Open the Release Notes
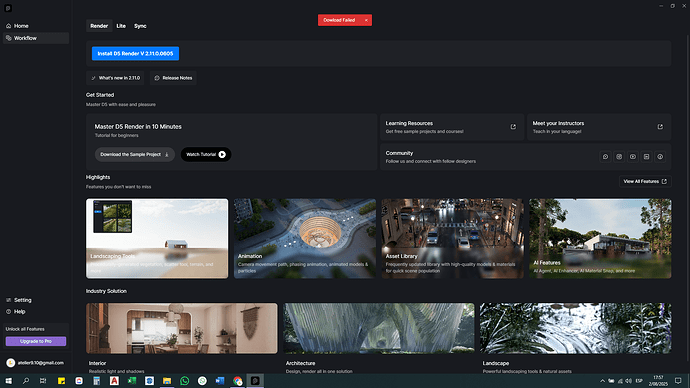 pyautogui.click(x=173, y=78)
